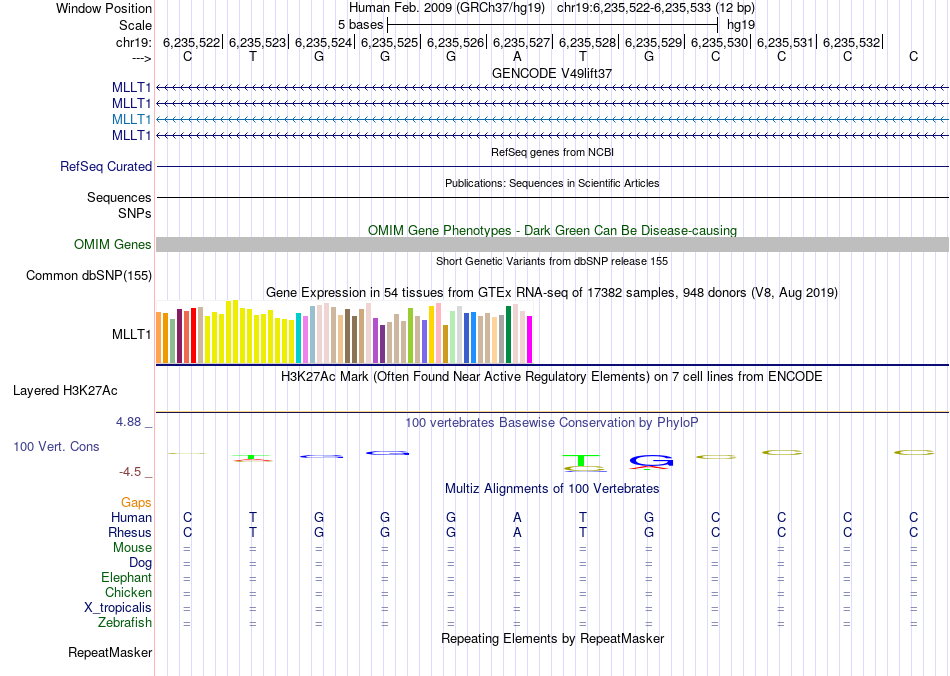
Task: Click the orange Gaps label
Action: pos(136,503)
